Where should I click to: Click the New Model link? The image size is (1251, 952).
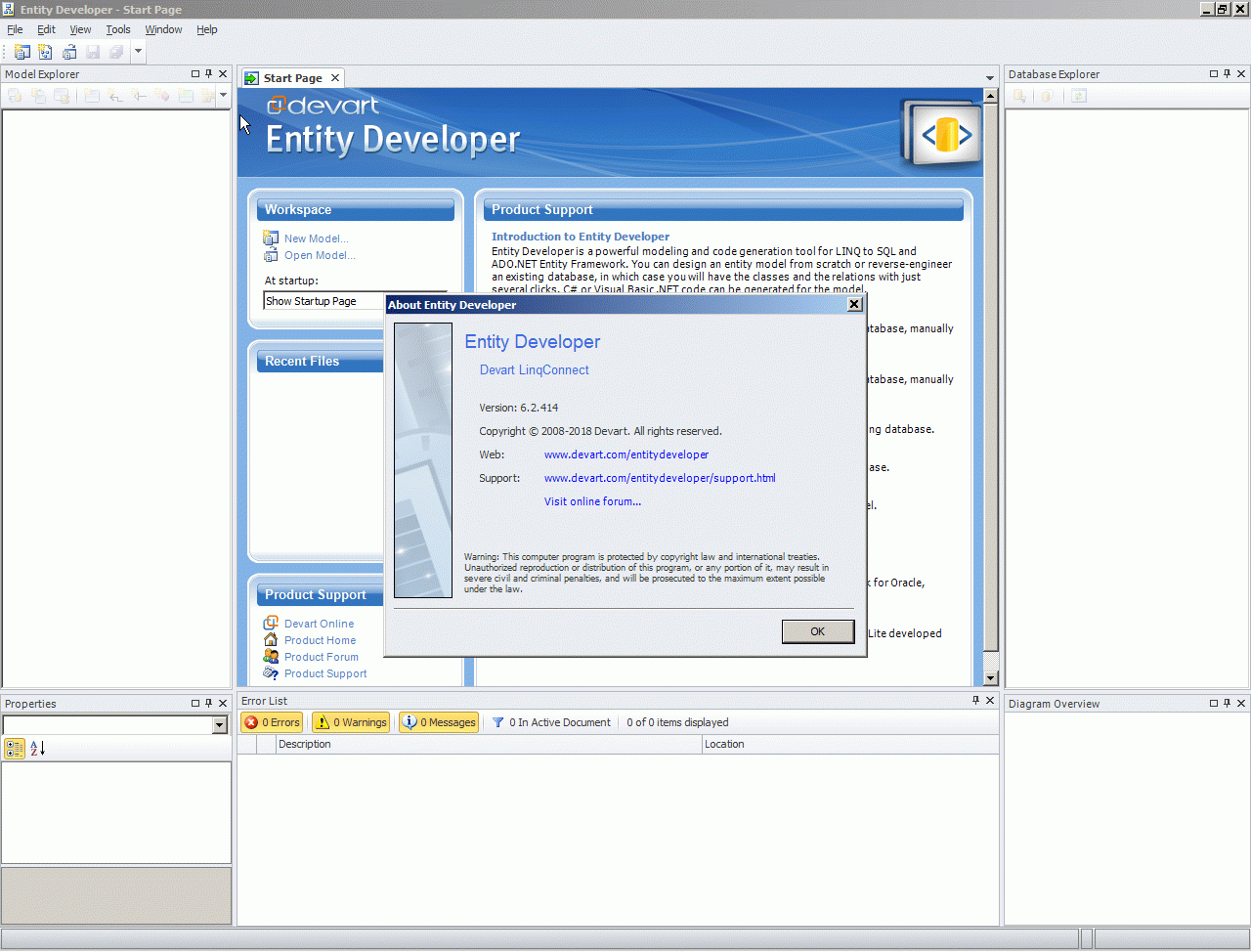click(x=316, y=238)
